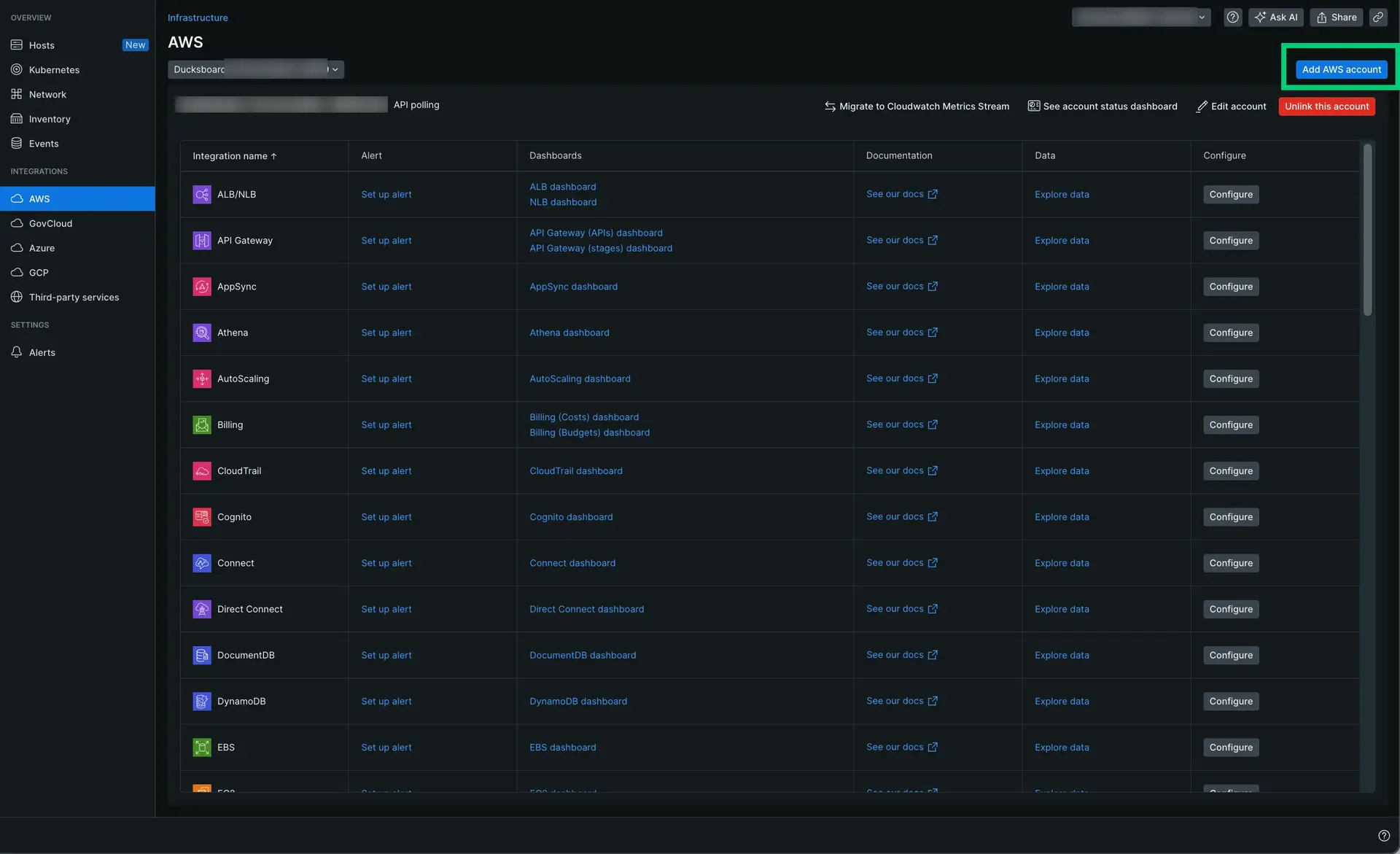1400x854 pixels.
Task: Click the Network sidebar icon
Action: (17, 94)
